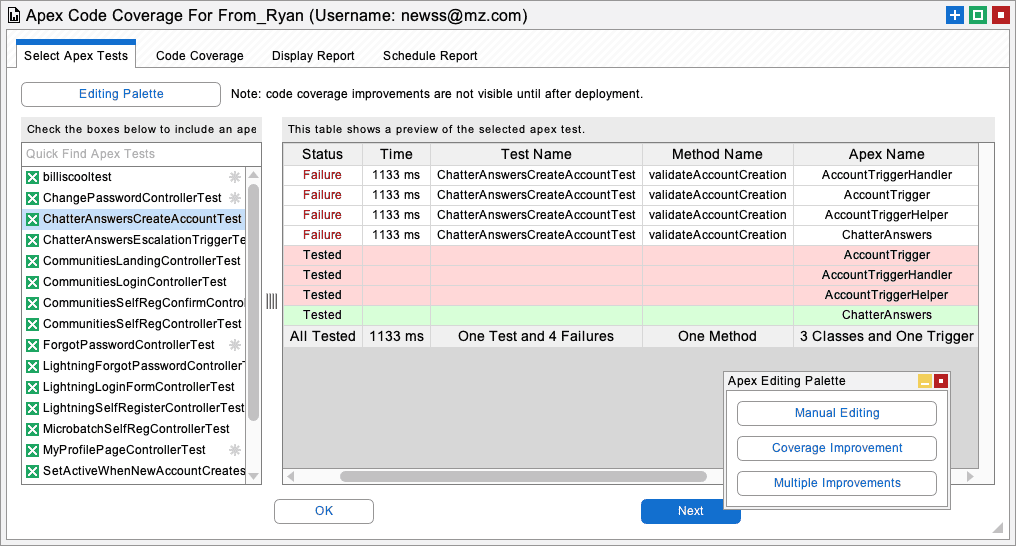The height and width of the screenshot is (546, 1016).
Task: Click the Time column header
Action: tap(396, 154)
